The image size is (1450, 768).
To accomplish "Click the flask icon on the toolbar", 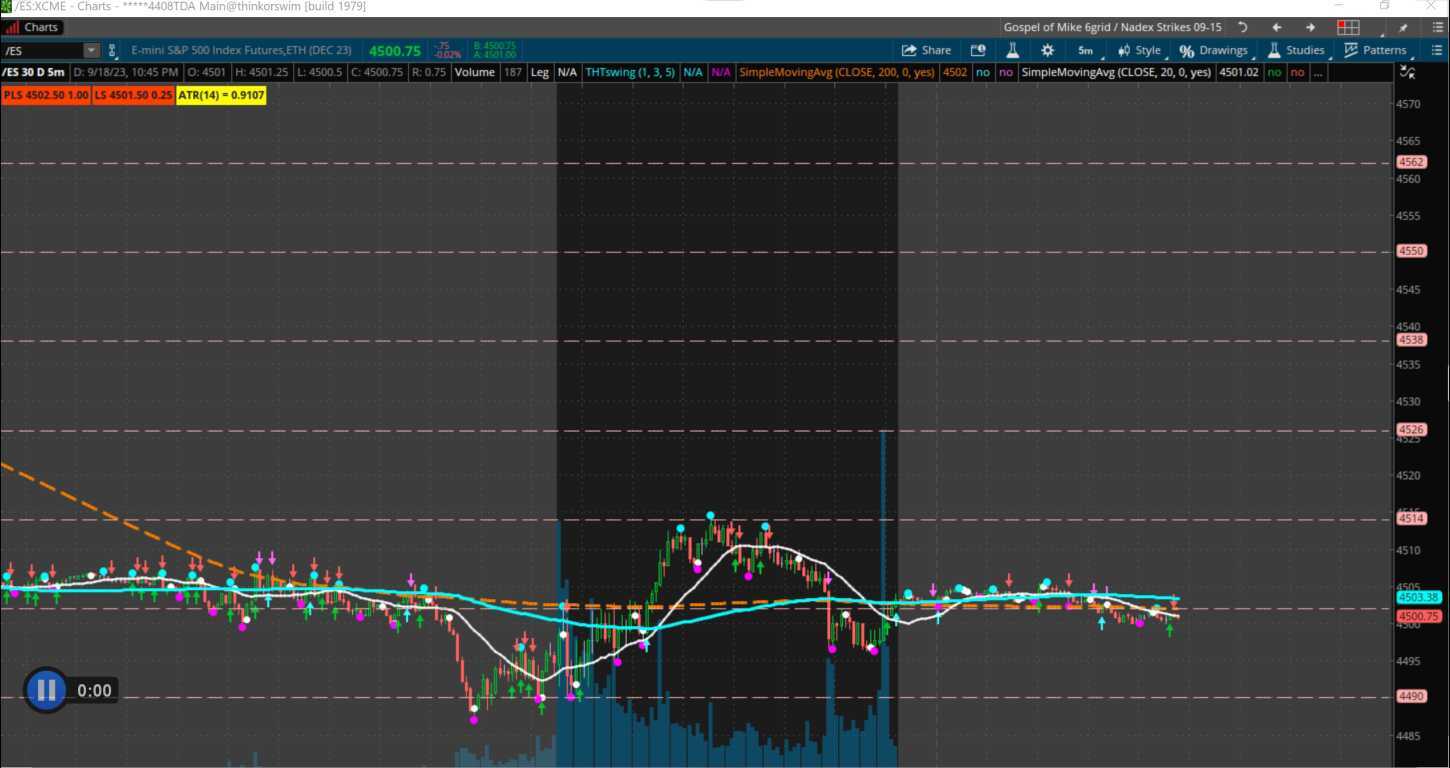I will click(1012, 50).
